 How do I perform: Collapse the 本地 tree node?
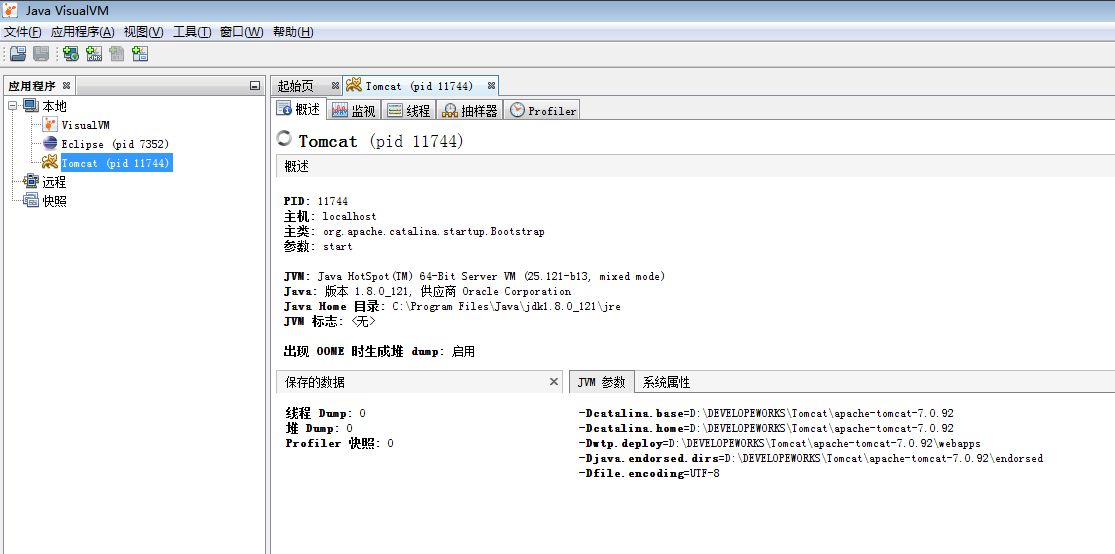(12, 106)
